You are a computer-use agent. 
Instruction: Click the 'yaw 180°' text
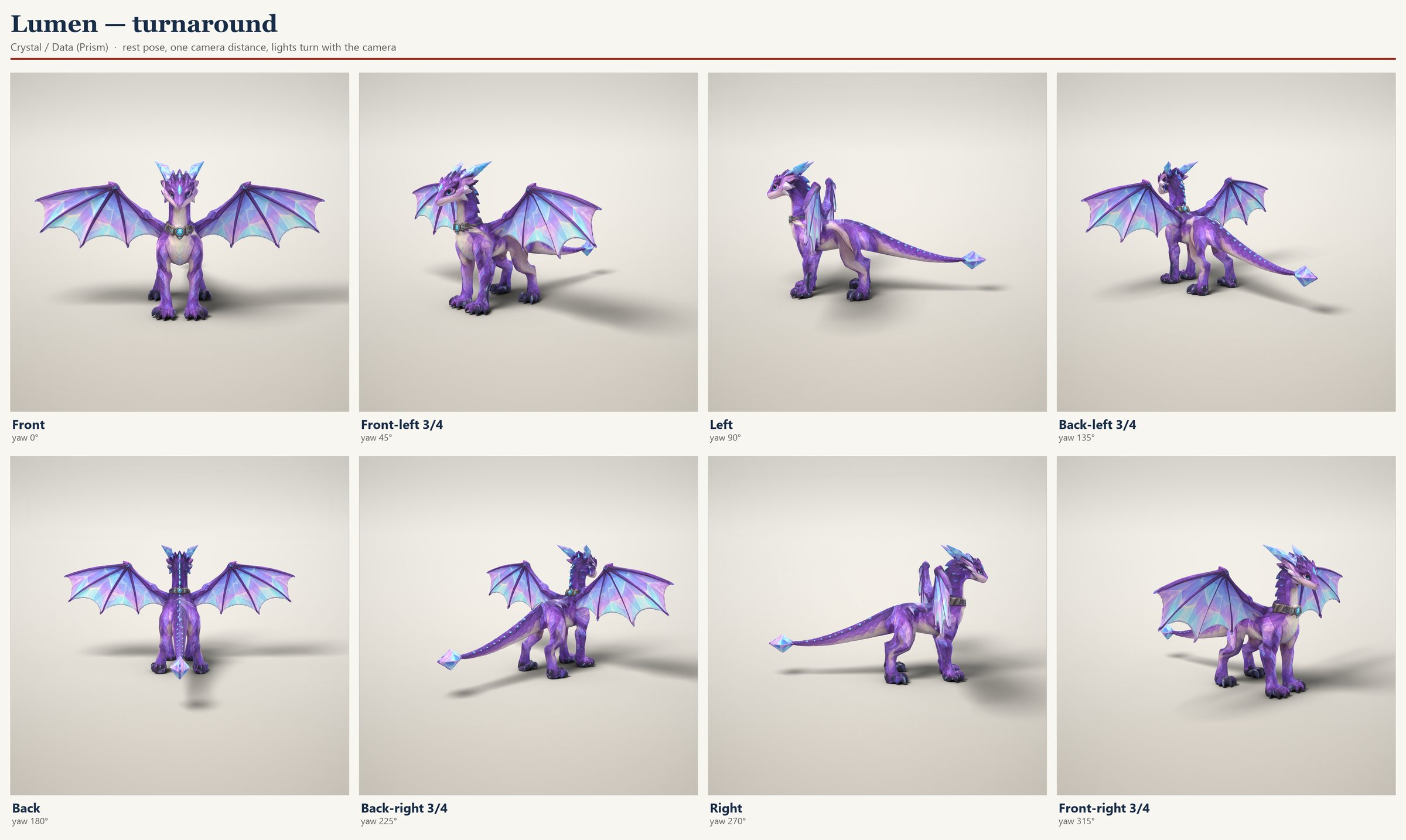30,821
